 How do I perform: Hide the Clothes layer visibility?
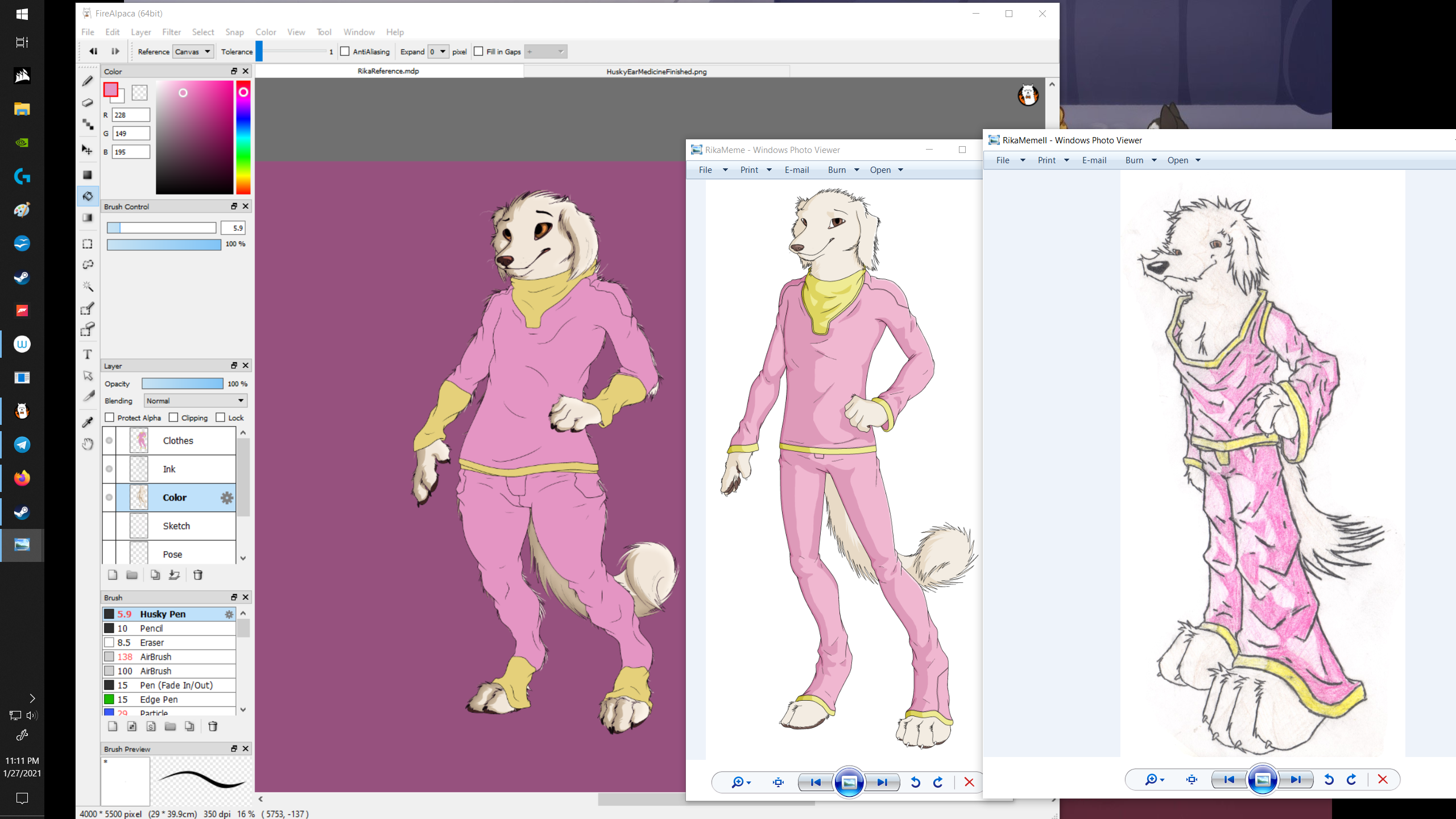click(x=109, y=441)
